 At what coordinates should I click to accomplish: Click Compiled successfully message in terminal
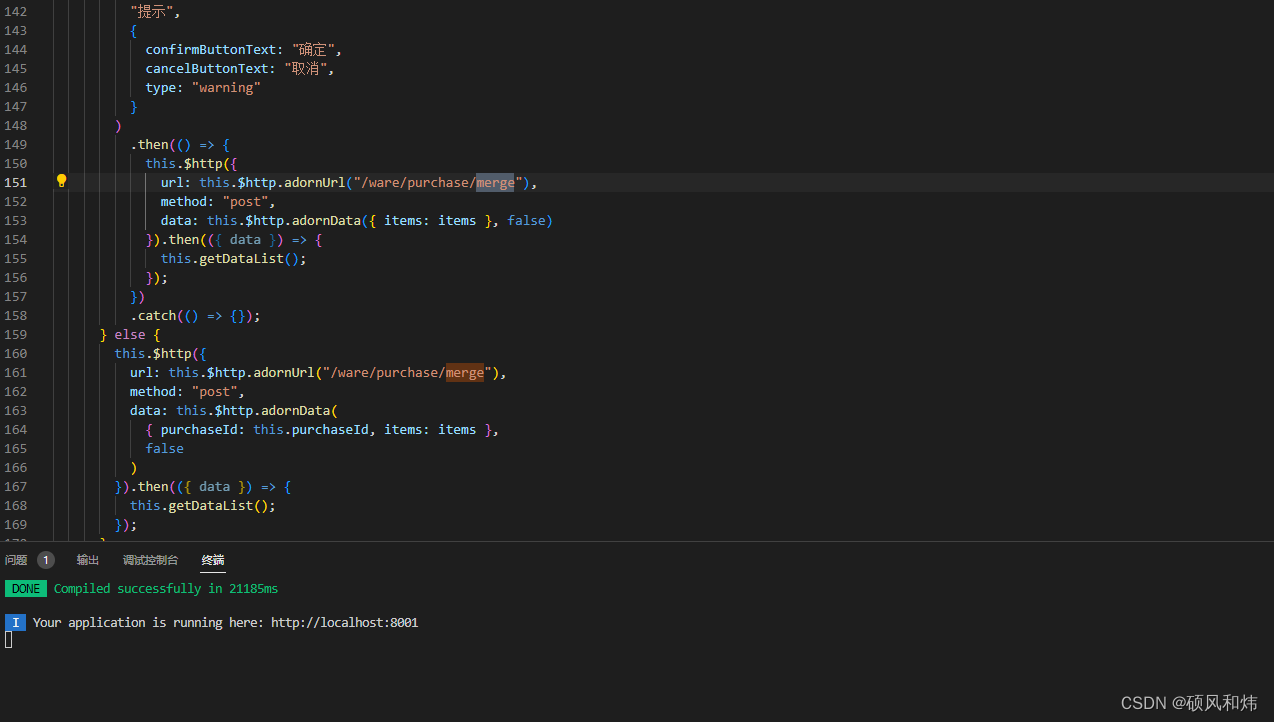pos(166,589)
